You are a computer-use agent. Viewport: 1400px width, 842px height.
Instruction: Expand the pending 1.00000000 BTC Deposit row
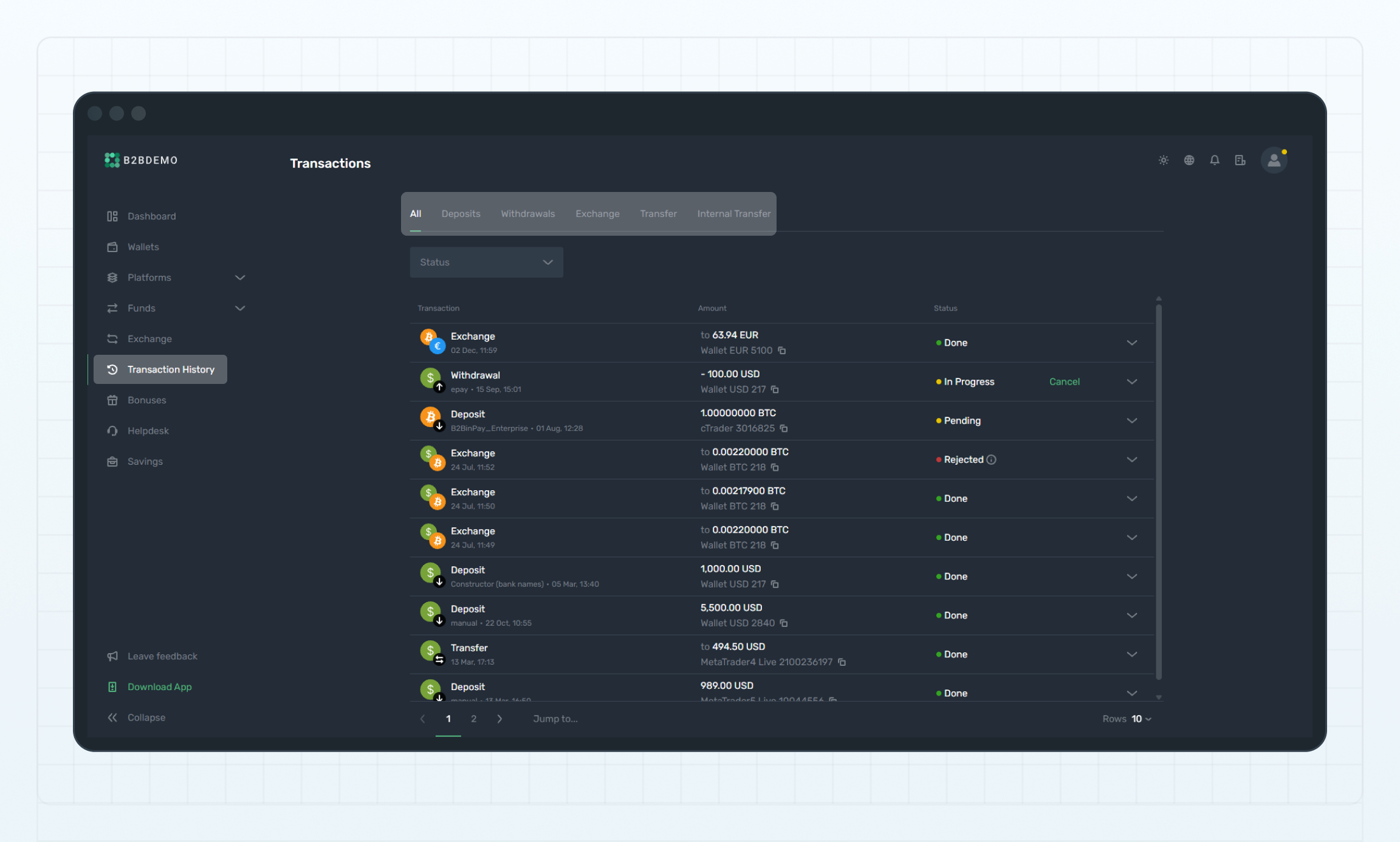1131,420
